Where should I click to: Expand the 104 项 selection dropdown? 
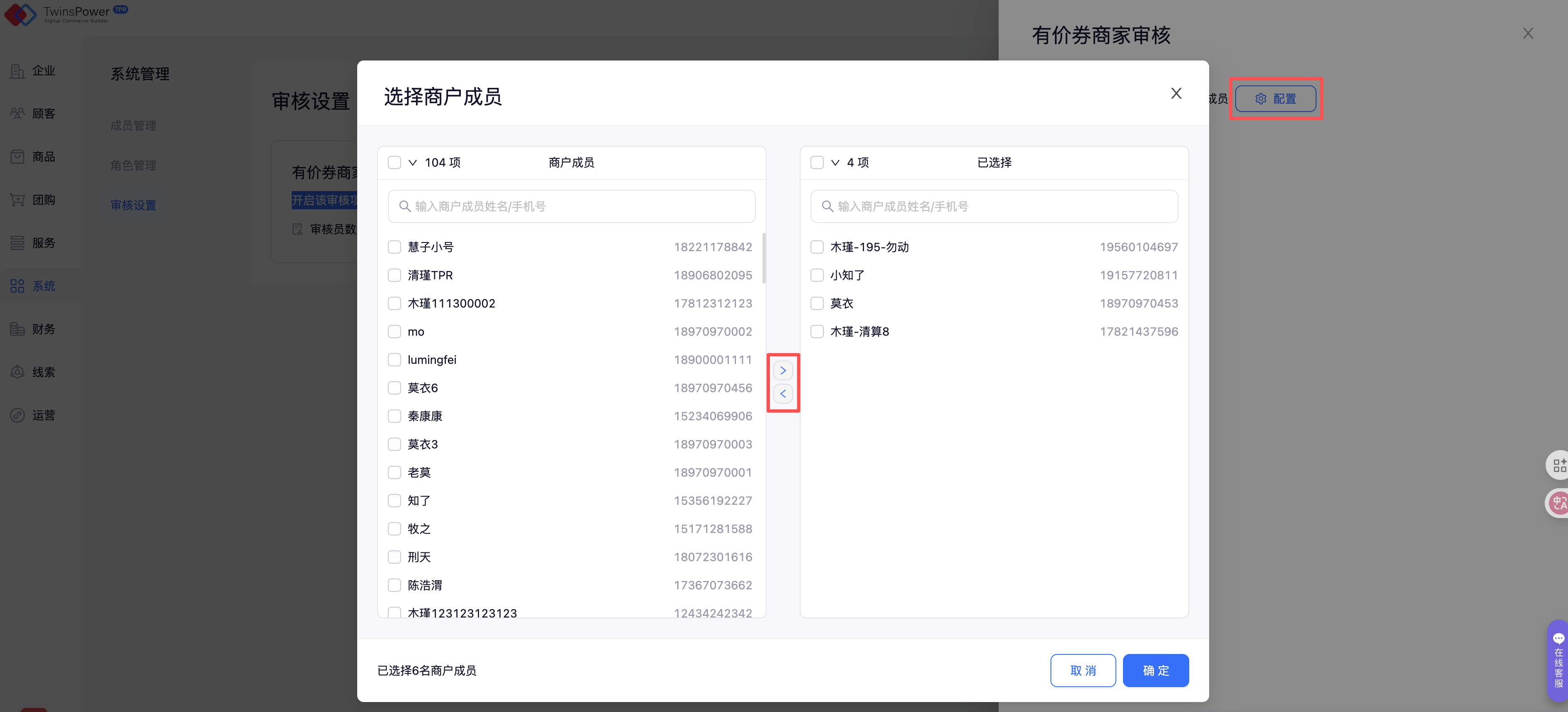pos(413,162)
